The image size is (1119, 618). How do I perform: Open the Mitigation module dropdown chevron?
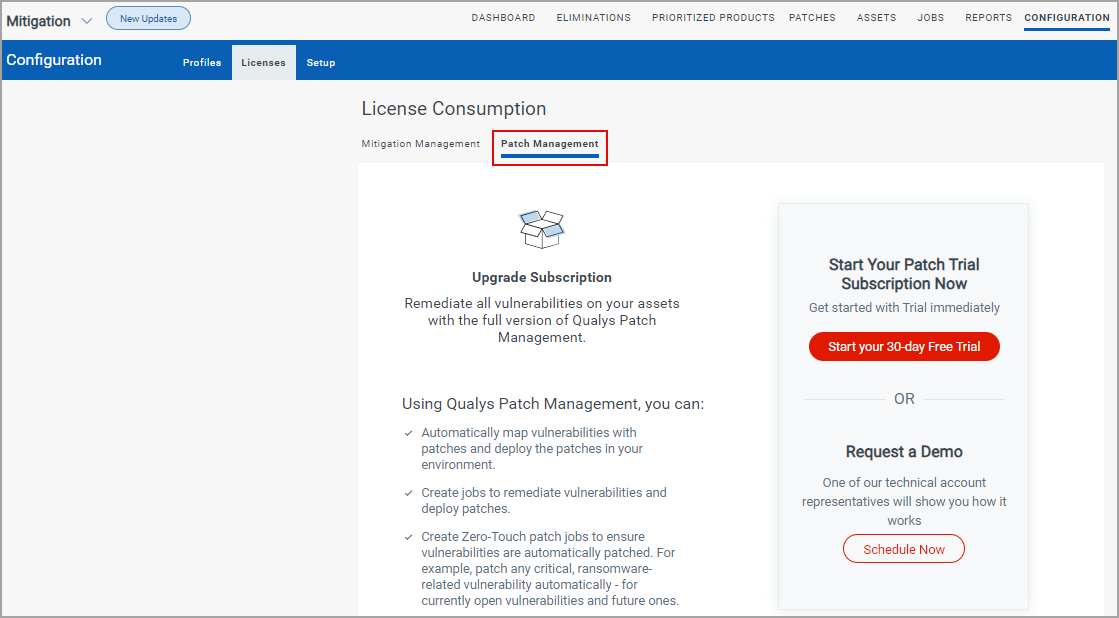[x=87, y=21]
